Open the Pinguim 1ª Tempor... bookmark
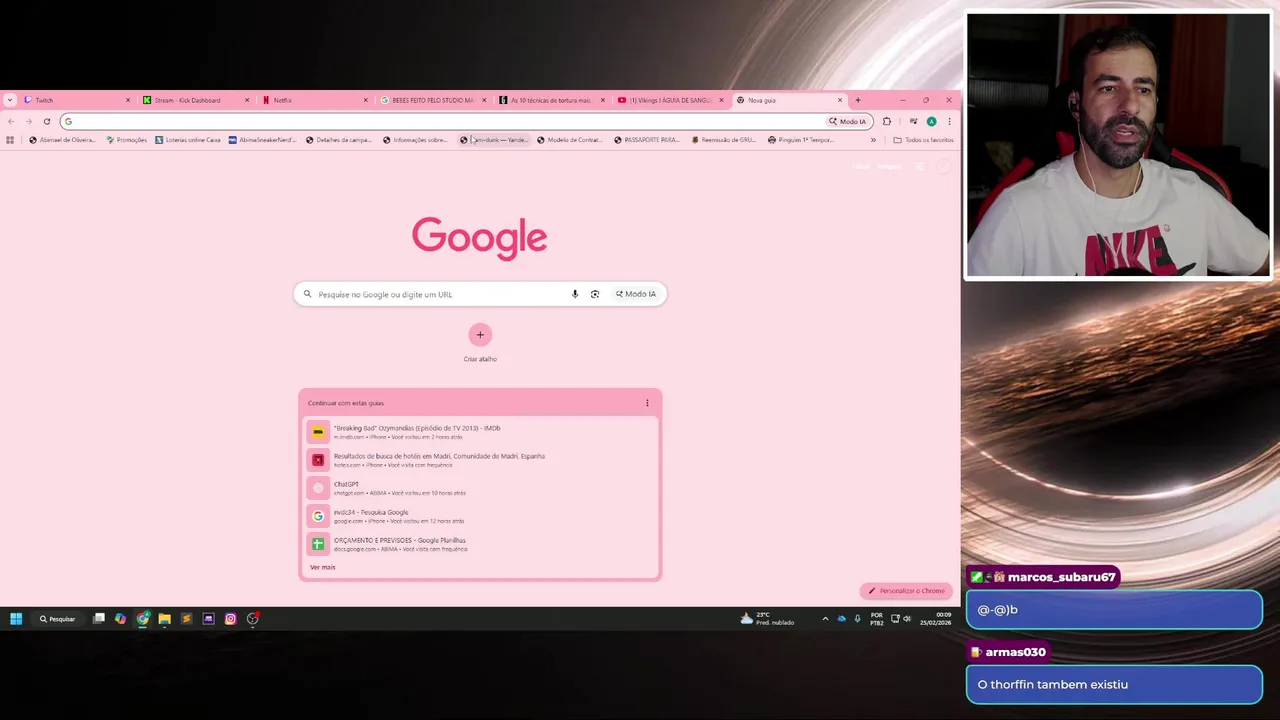 800,140
